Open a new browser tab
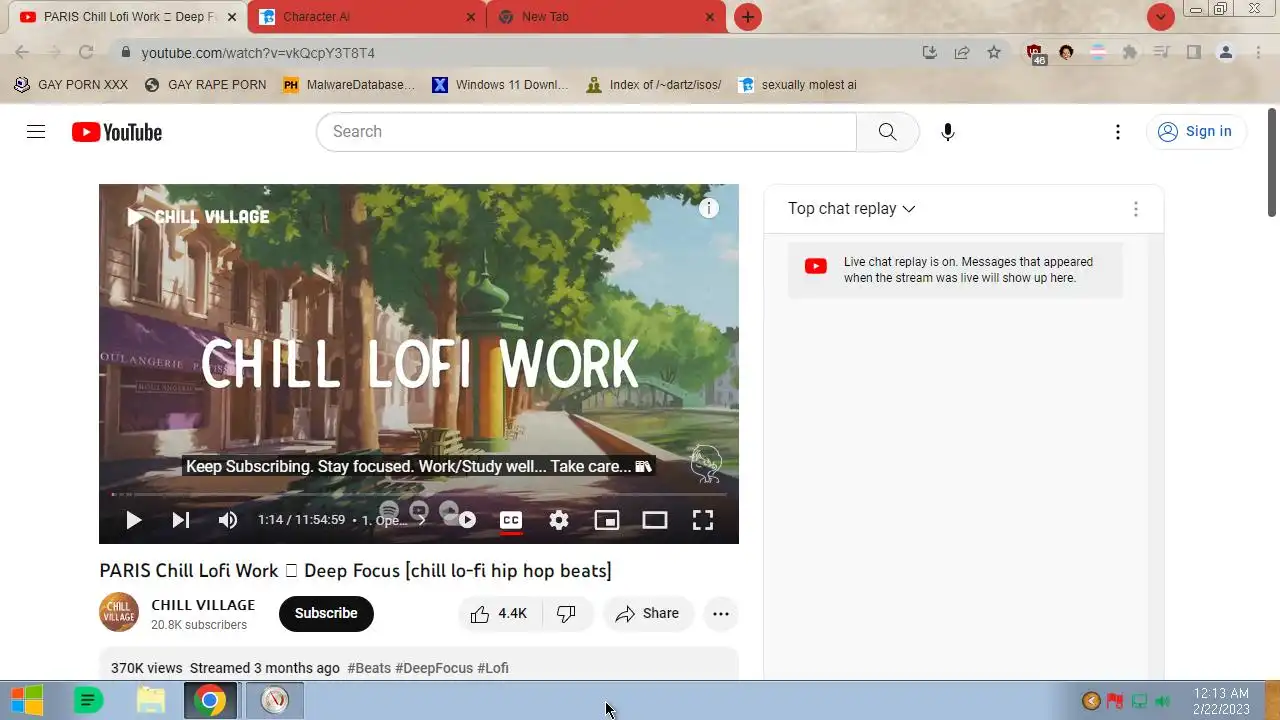Screen dimensions: 1280x720 pos(748,17)
